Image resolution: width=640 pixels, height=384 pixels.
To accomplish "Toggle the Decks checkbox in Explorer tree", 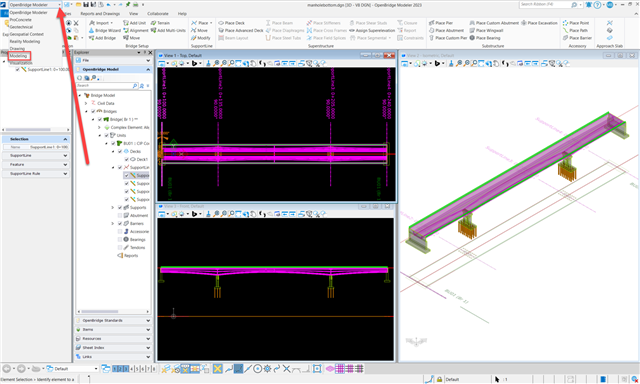I will tap(120, 151).
